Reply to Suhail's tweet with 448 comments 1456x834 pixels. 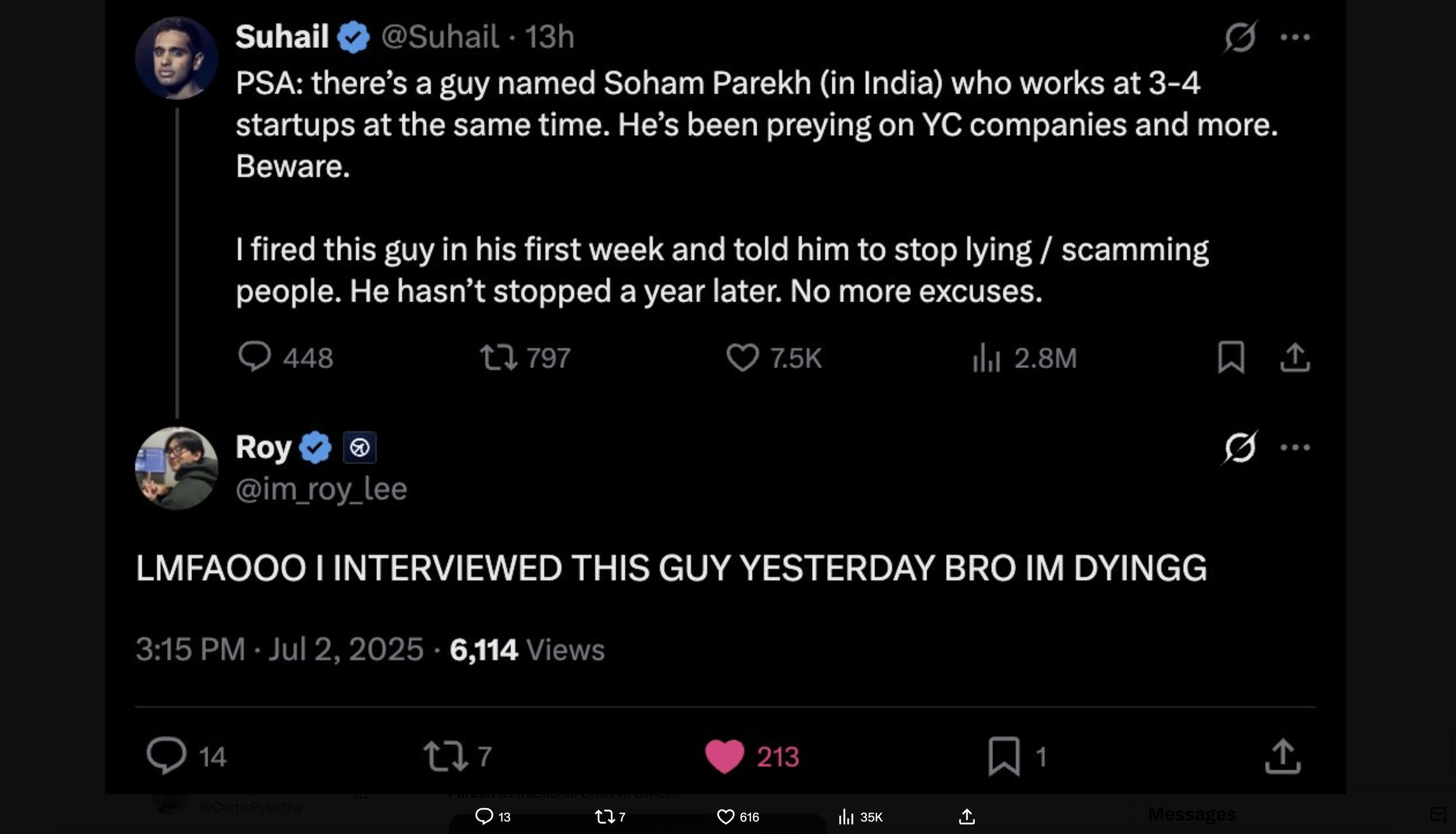(x=254, y=357)
